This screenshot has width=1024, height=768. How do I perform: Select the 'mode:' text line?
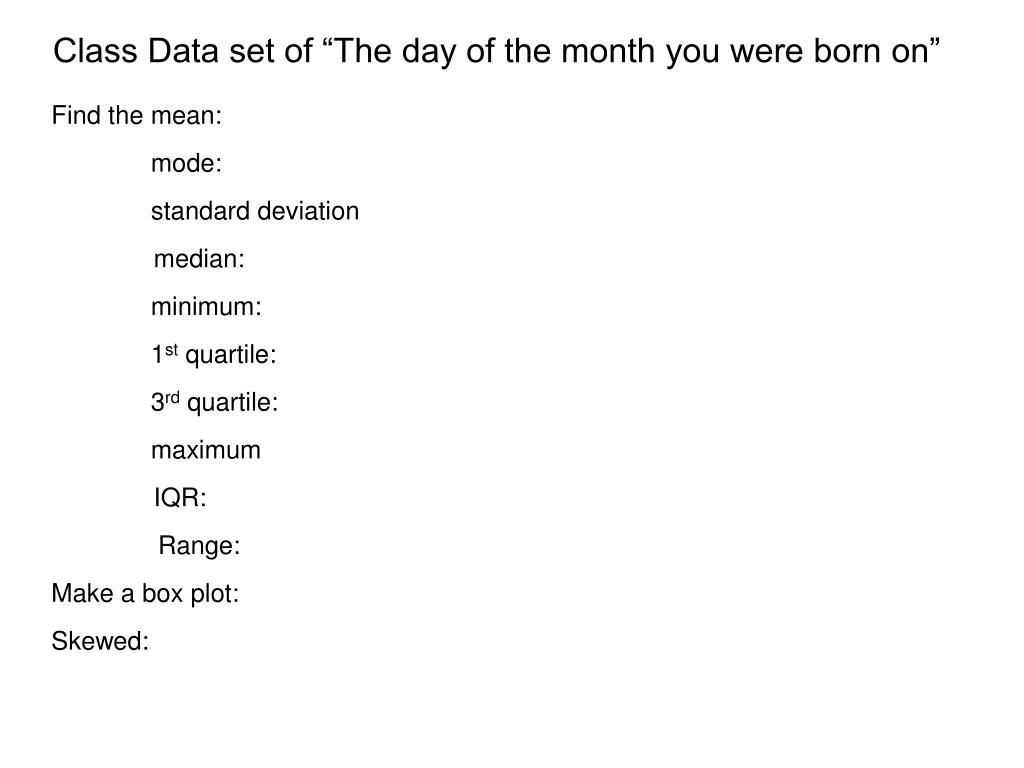coord(187,163)
